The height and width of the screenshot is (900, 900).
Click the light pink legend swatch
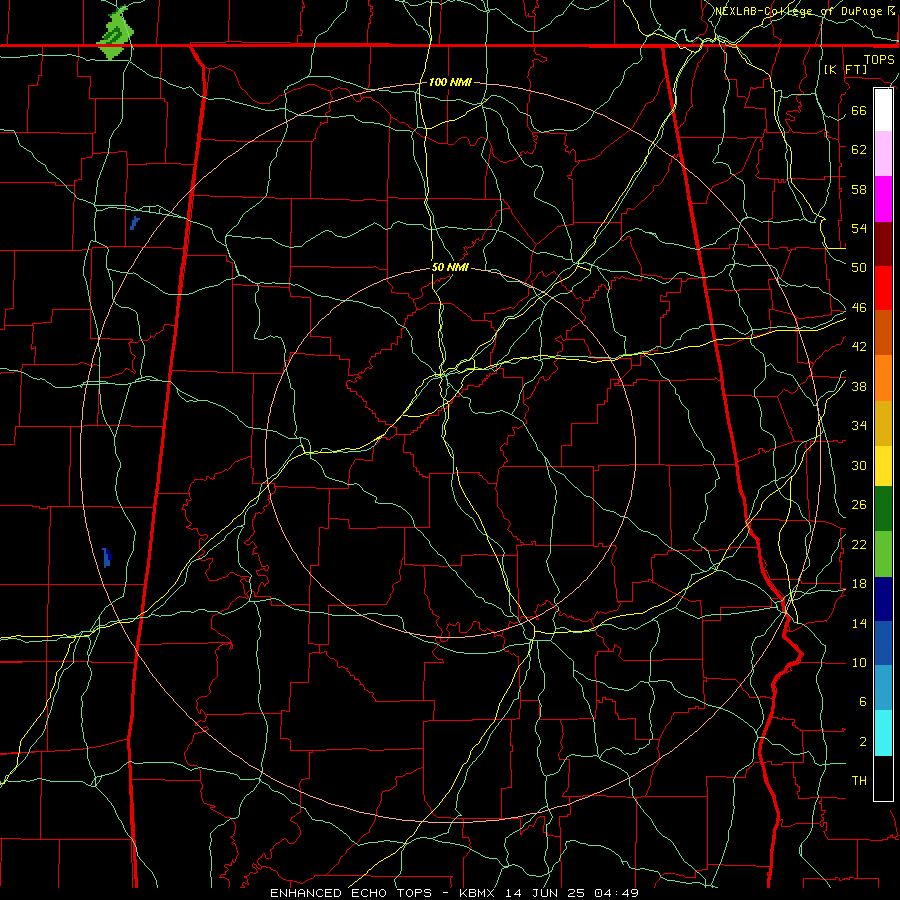click(x=883, y=153)
